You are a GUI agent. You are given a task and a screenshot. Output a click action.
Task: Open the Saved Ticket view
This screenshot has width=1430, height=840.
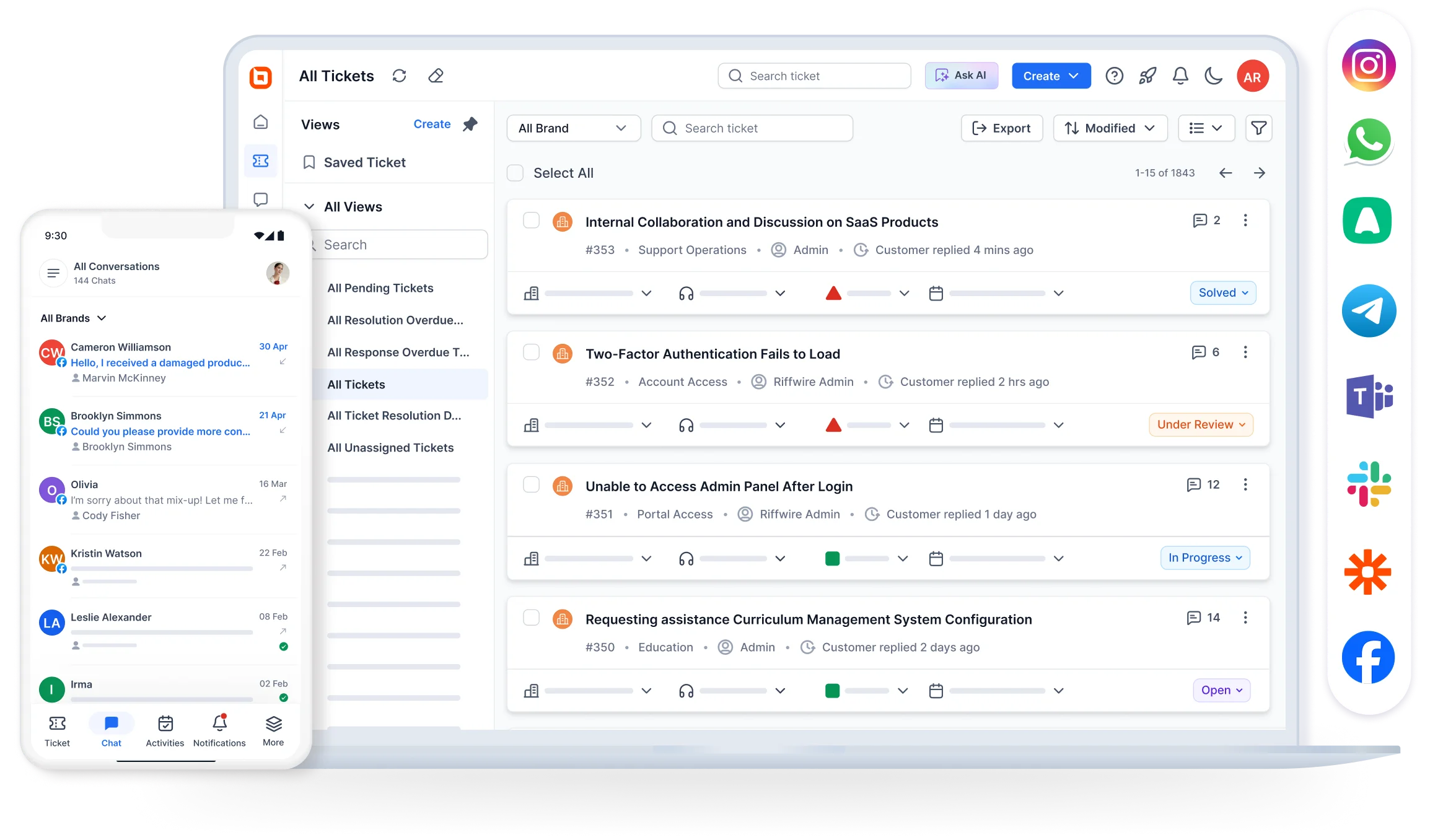pyautogui.click(x=353, y=162)
